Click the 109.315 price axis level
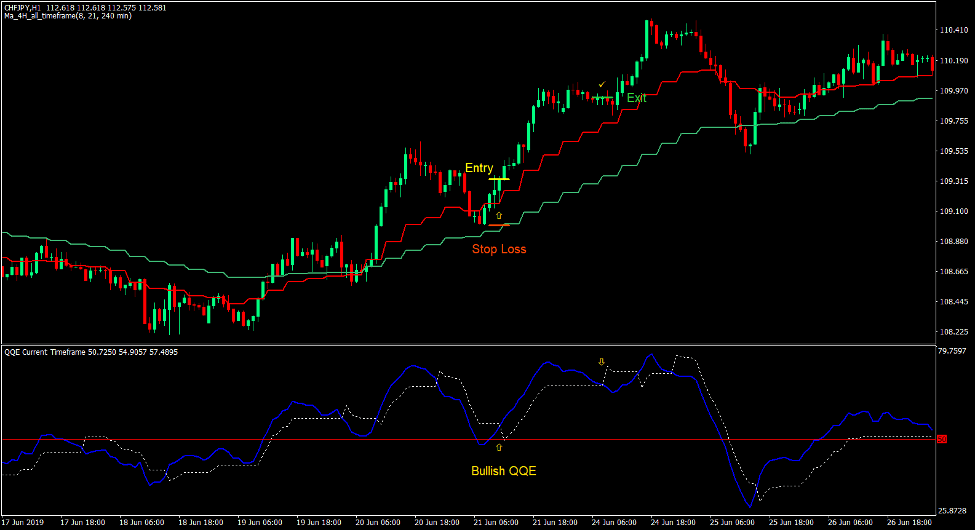The height and width of the screenshot is (531, 977). (955, 182)
